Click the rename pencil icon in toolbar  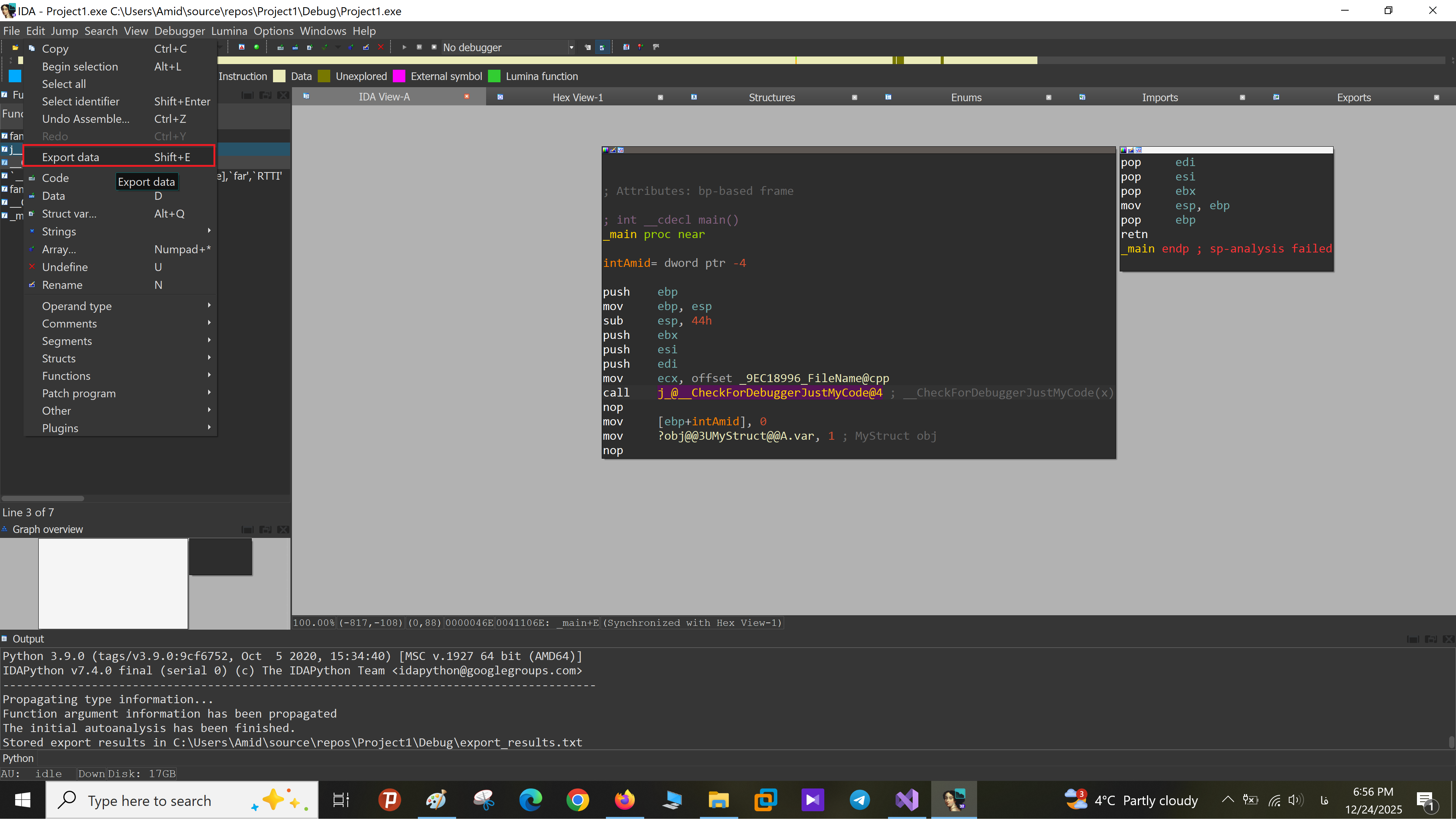(366, 48)
